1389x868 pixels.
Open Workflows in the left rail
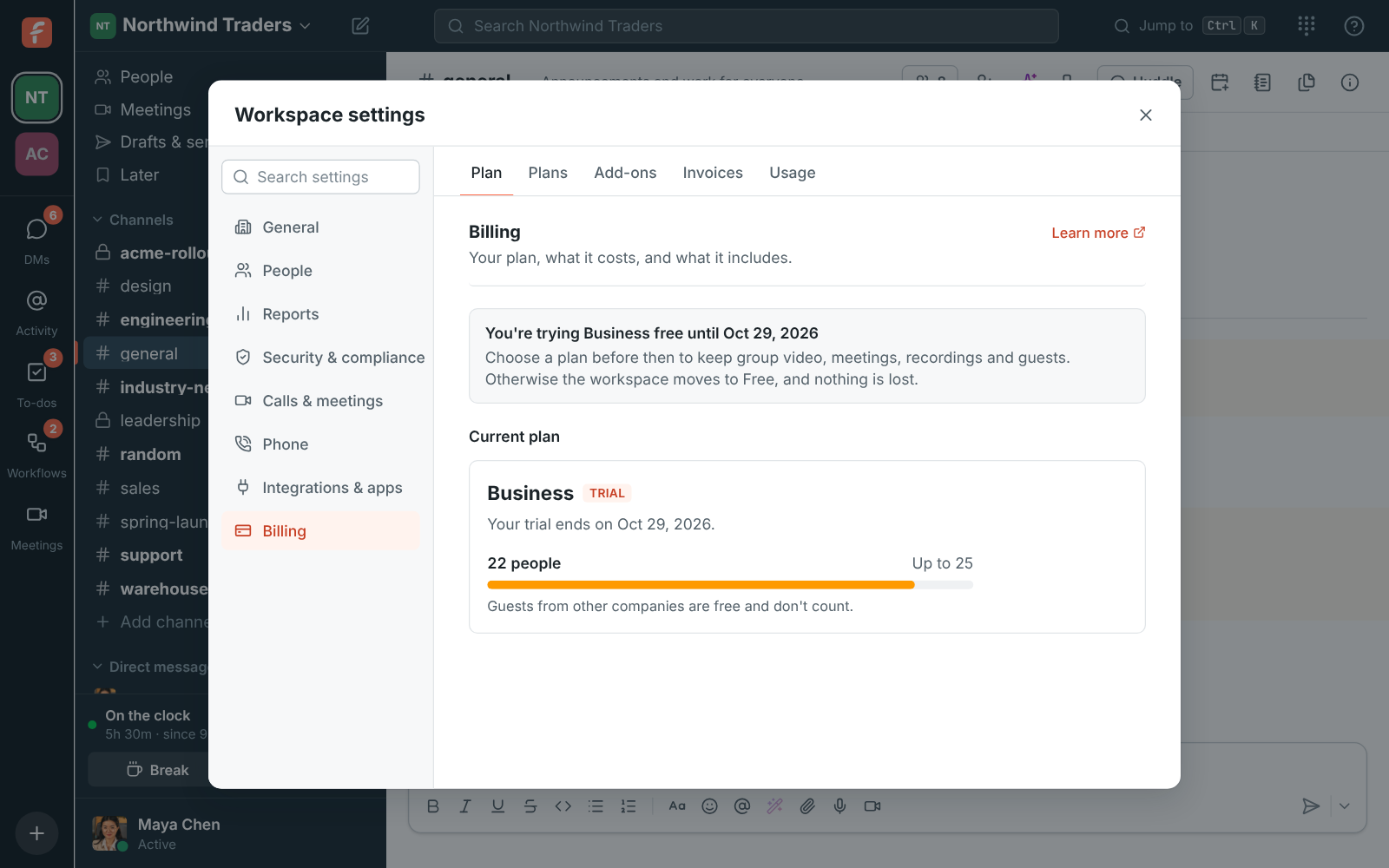(36, 454)
